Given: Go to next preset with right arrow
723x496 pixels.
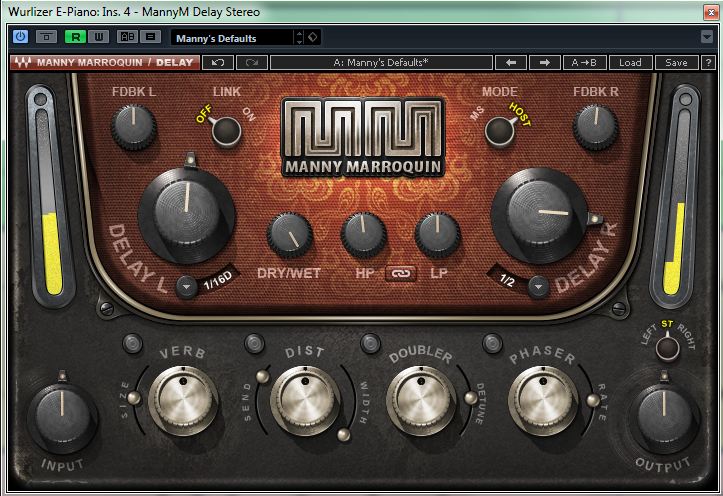Looking at the screenshot, I should (x=545, y=63).
